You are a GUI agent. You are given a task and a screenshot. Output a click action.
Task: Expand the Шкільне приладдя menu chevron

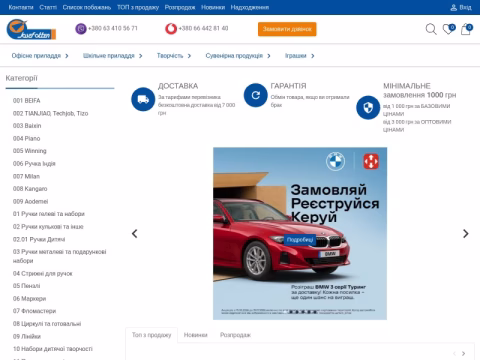pos(140,56)
